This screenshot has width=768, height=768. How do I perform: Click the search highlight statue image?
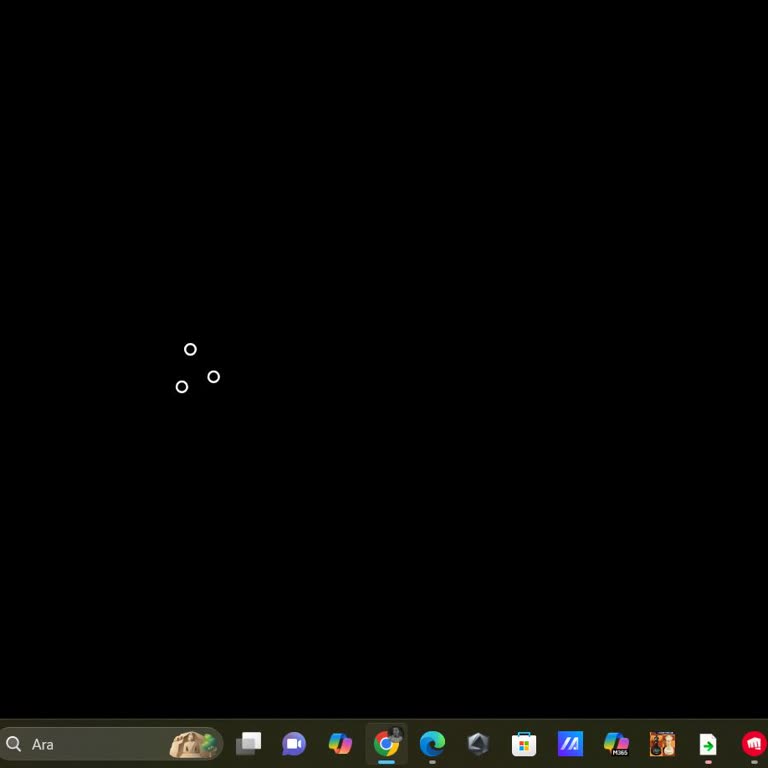pos(193,744)
